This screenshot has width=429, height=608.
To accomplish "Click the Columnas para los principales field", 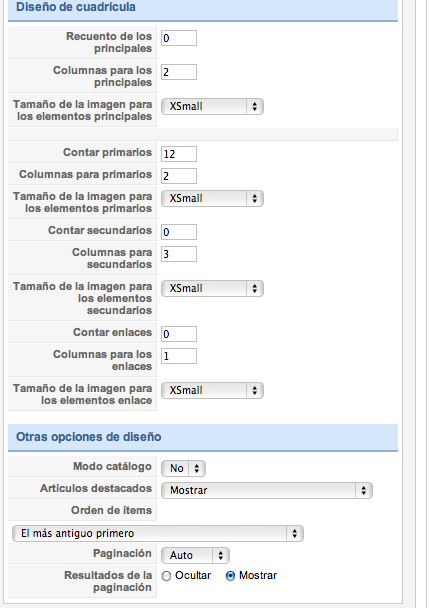I will point(179,72).
